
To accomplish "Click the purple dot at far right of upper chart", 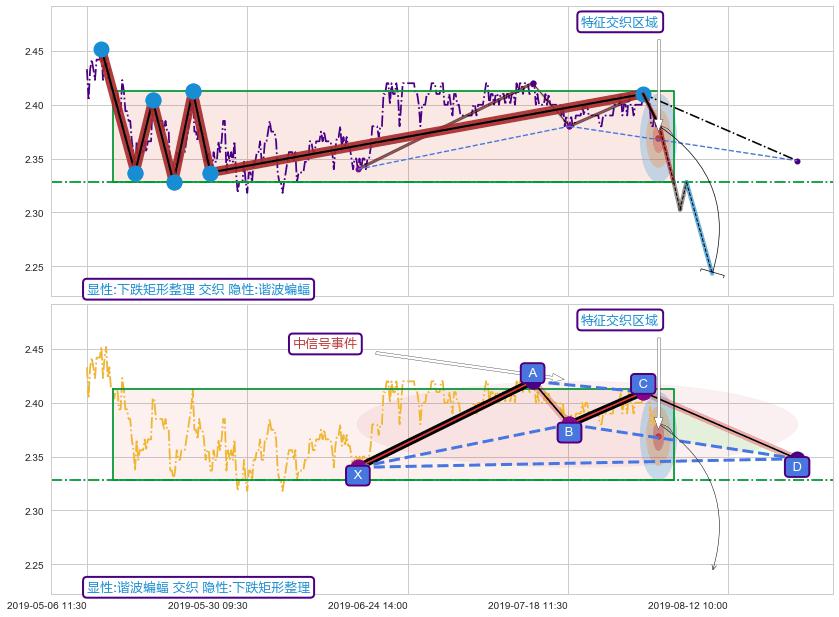I will [796, 161].
